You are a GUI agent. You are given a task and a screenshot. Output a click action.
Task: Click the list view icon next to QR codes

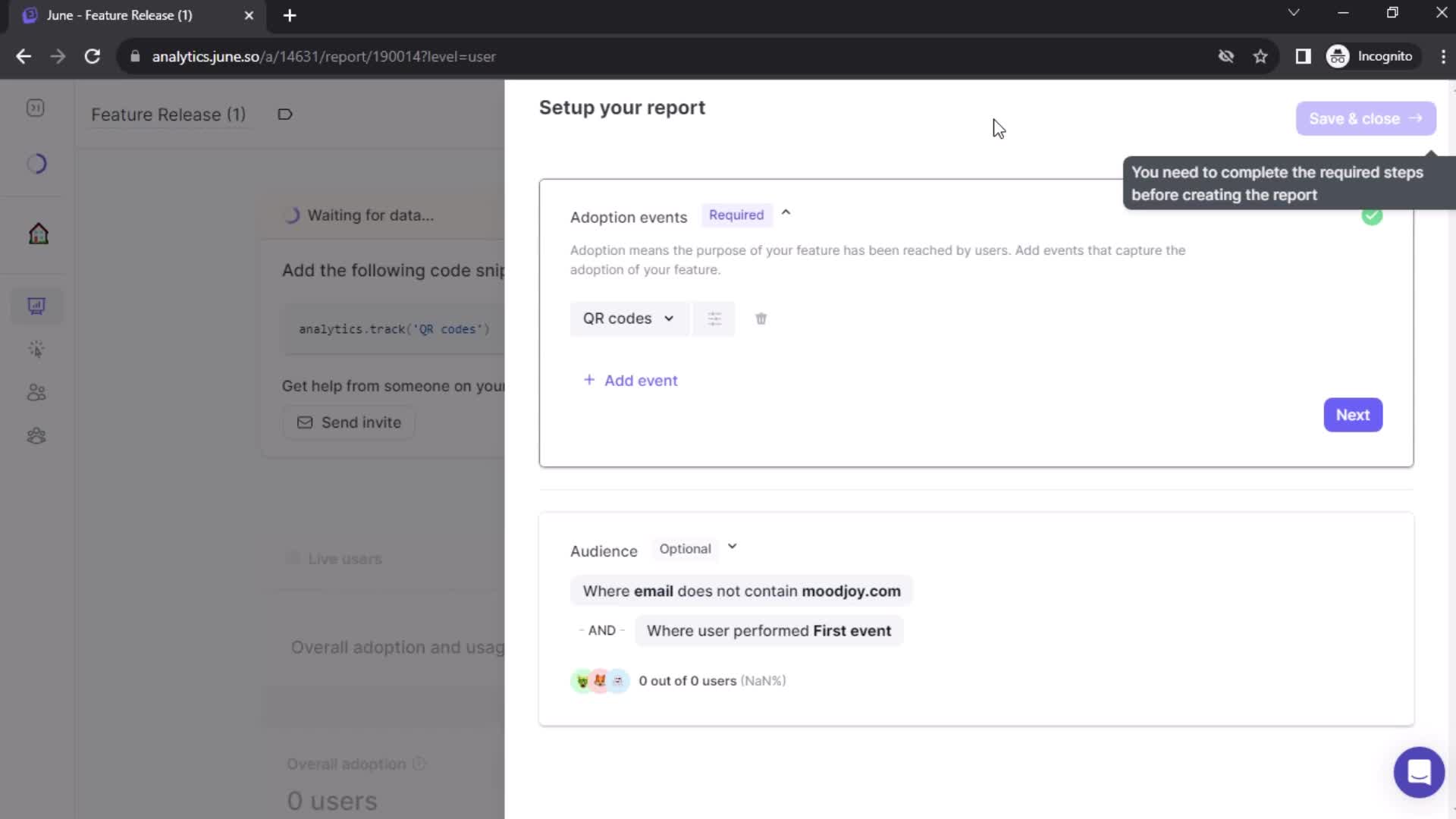[715, 318]
